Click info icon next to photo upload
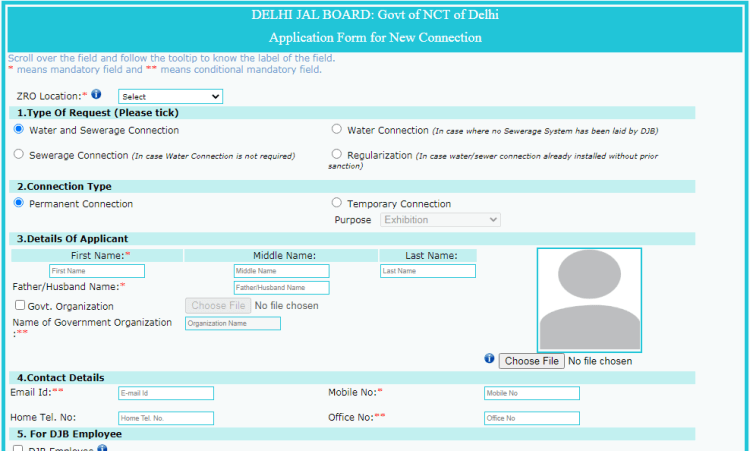This screenshot has height=451, width=750. pos(489,358)
